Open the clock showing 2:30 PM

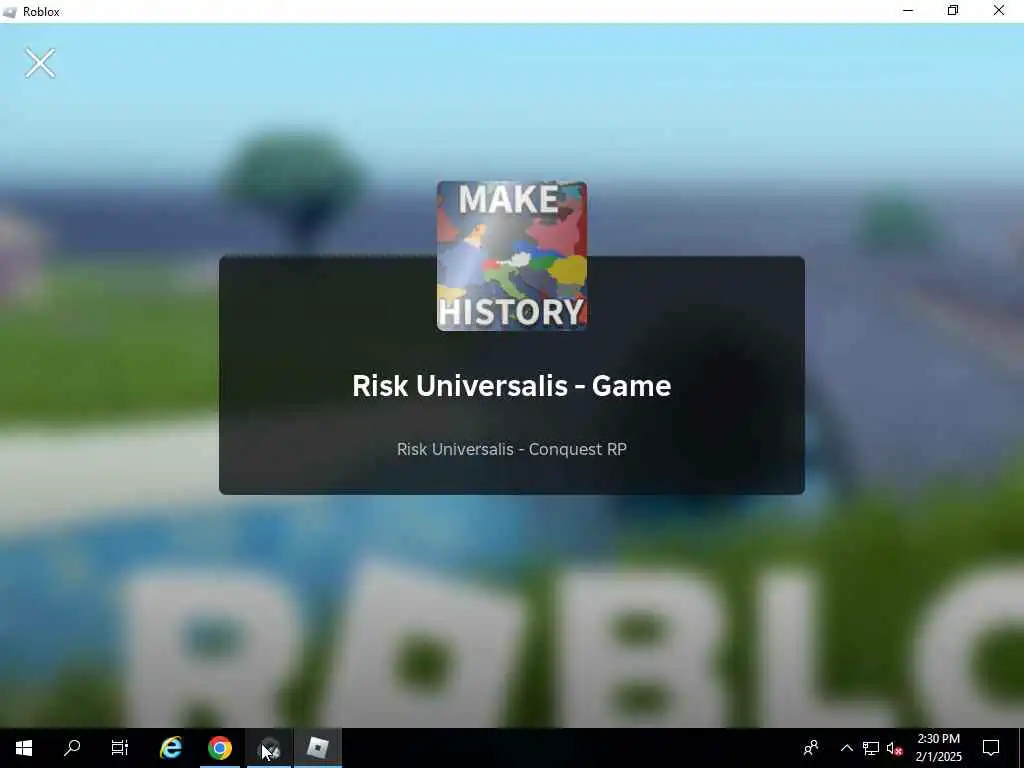(x=938, y=748)
